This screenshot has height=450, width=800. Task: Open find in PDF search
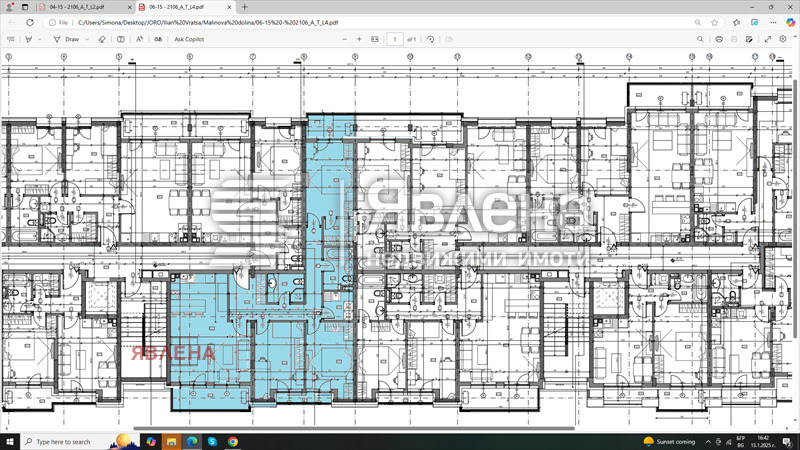(x=700, y=39)
